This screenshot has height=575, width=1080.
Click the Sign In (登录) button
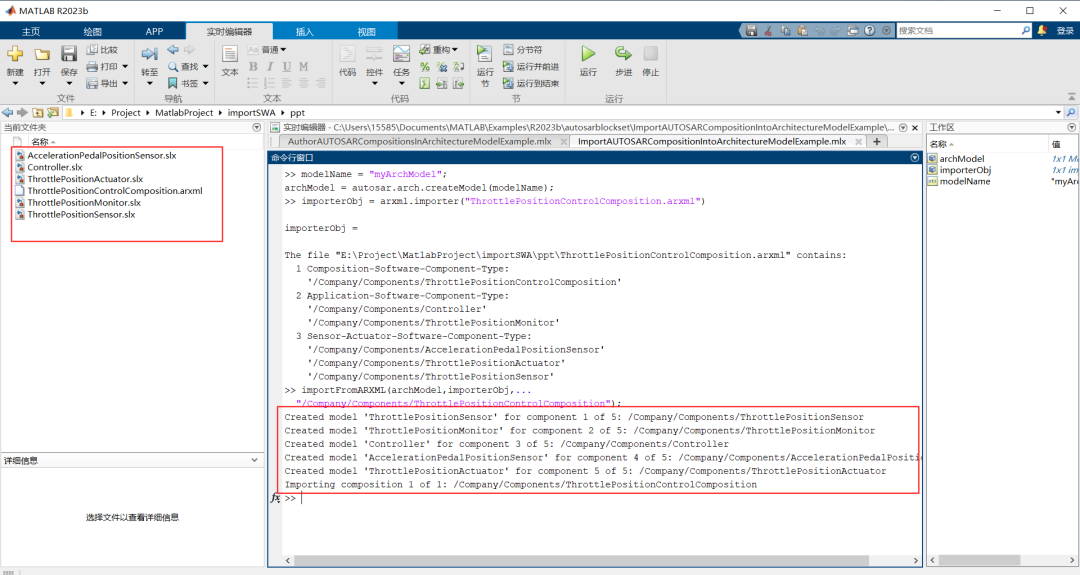(1064, 31)
